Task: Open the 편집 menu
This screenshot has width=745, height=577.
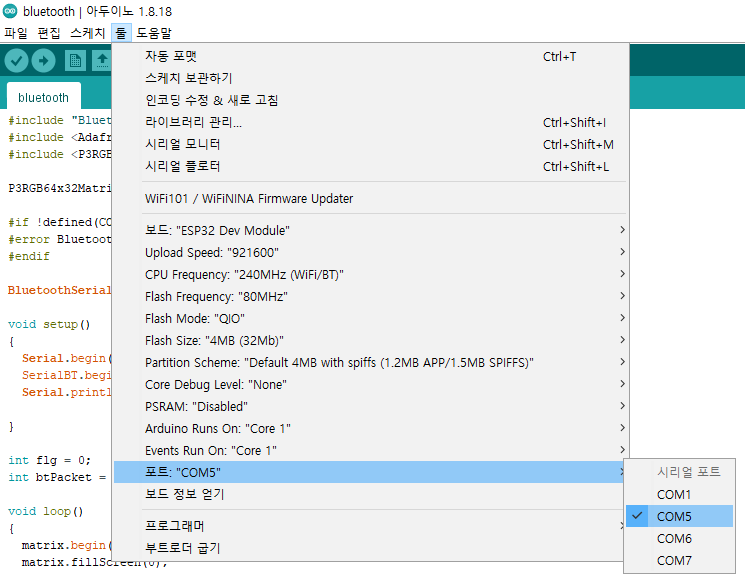Action: click(x=49, y=33)
